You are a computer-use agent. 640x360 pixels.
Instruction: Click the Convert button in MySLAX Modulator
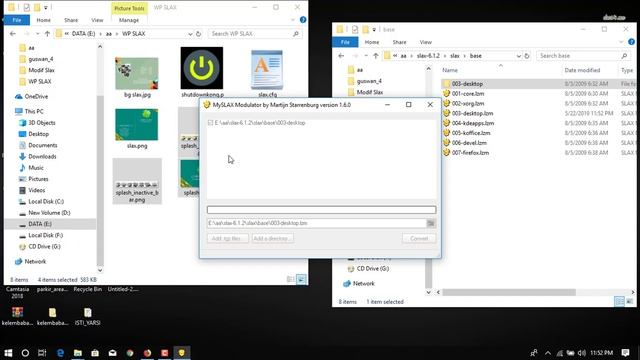[419, 238]
